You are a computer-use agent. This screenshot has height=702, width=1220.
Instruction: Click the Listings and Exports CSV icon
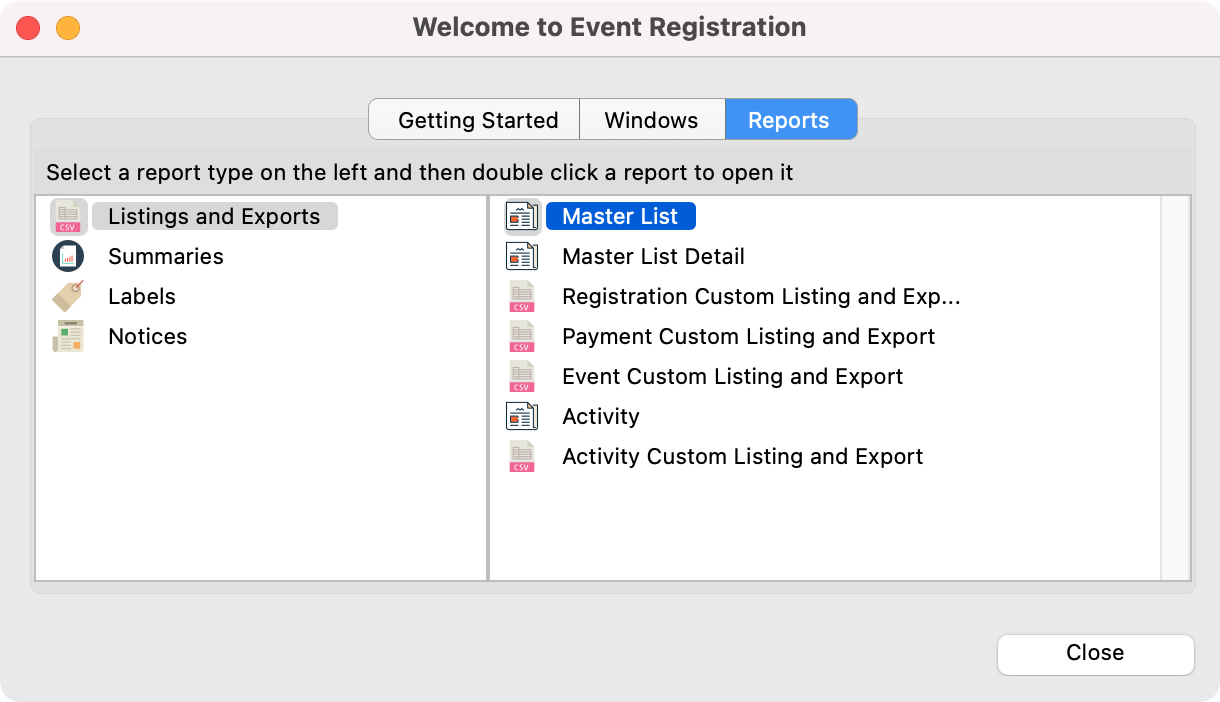coord(68,217)
